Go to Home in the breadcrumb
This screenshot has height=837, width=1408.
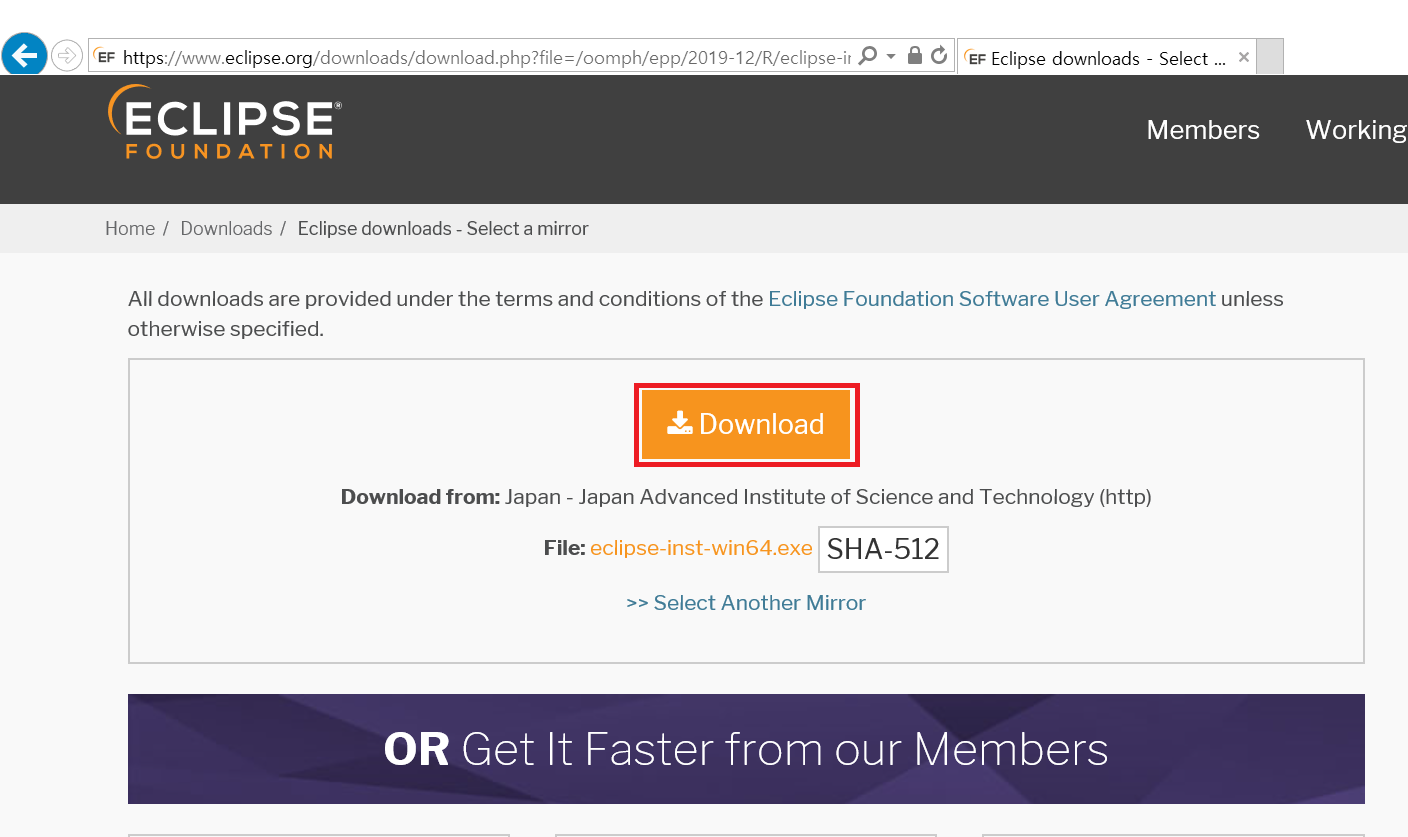tap(130, 228)
